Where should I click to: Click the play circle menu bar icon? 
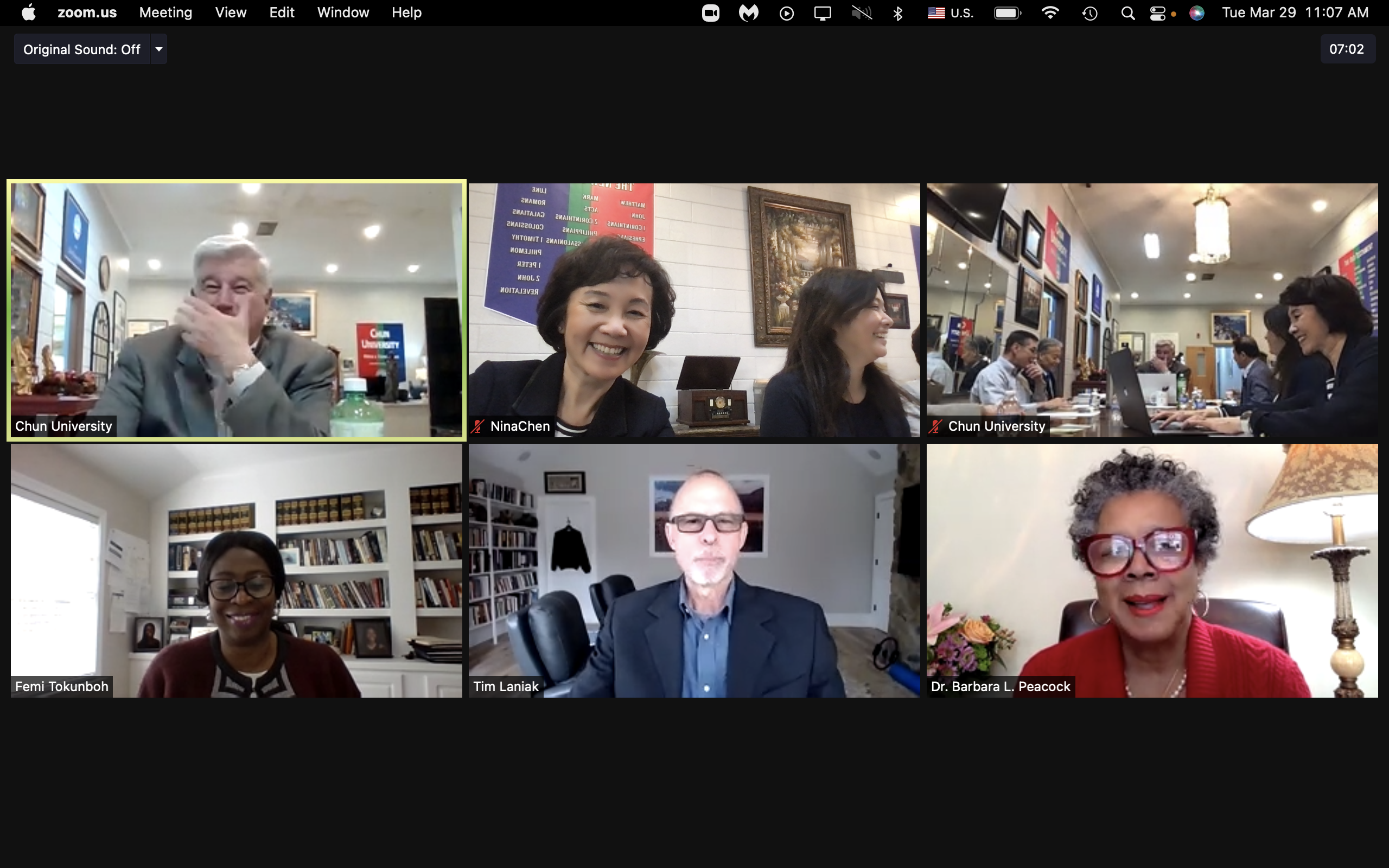(786, 12)
